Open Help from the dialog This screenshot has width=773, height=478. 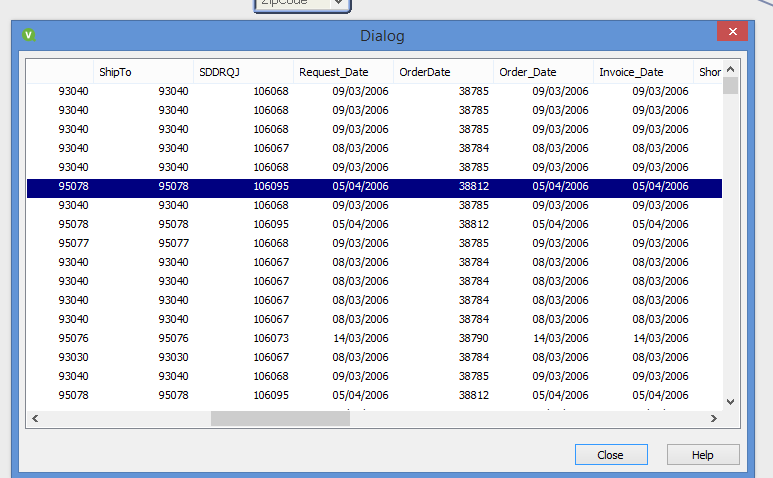click(x=703, y=455)
